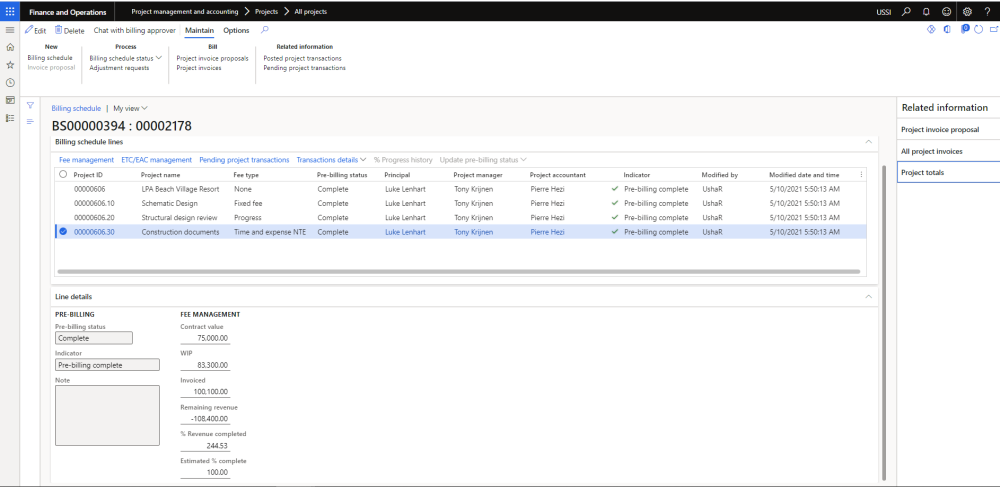
Task: Open the My view dropdown
Action: pyautogui.click(x=130, y=108)
